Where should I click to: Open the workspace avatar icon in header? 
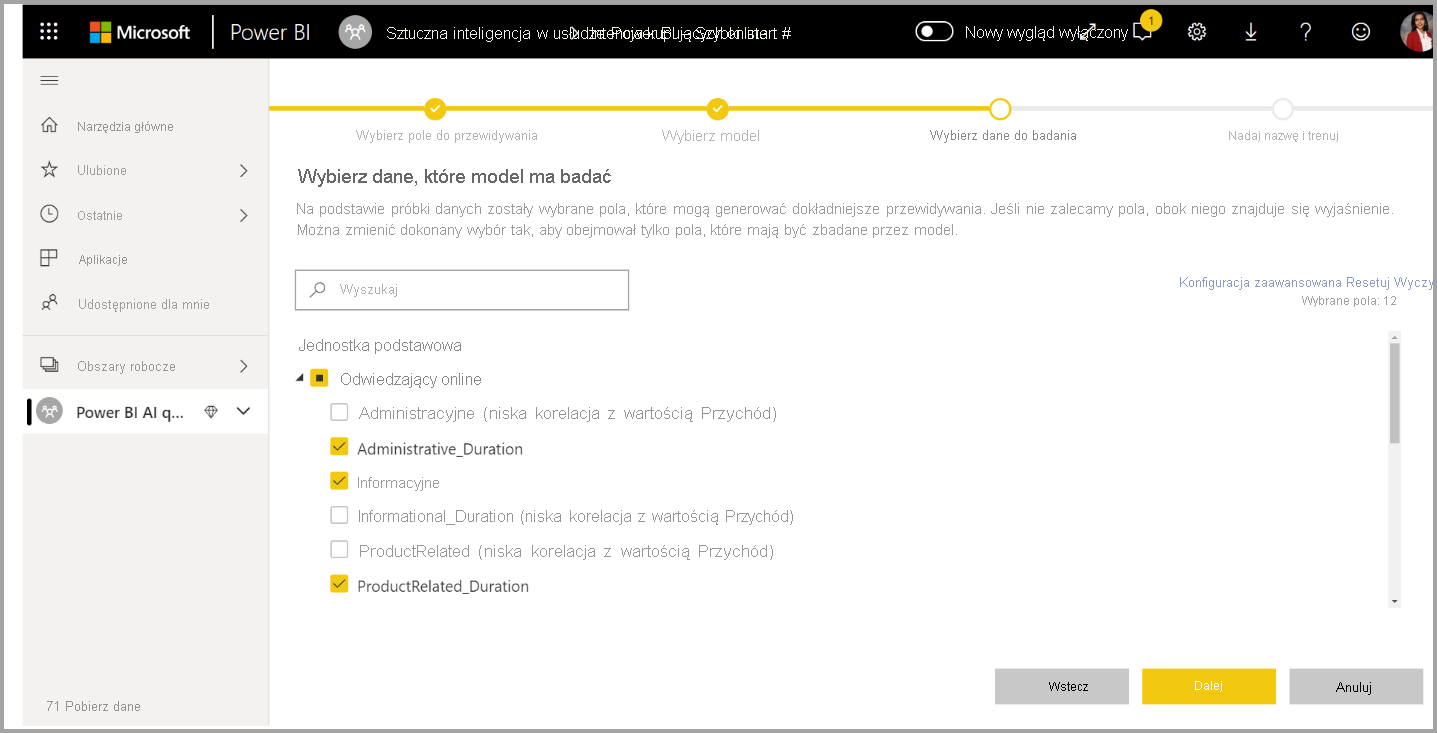click(x=354, y=32)
